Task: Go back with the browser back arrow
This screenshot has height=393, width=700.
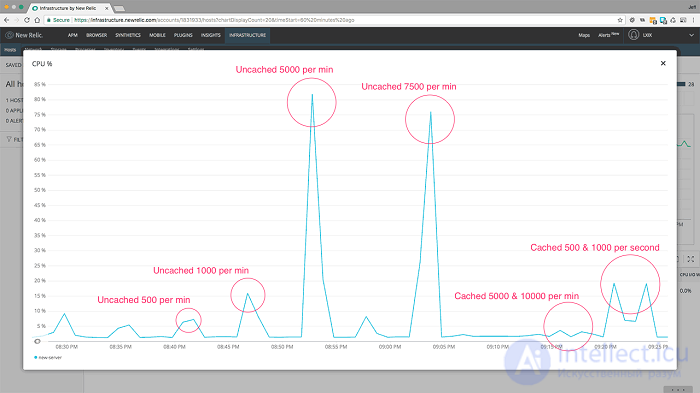Action: (6, 20)
